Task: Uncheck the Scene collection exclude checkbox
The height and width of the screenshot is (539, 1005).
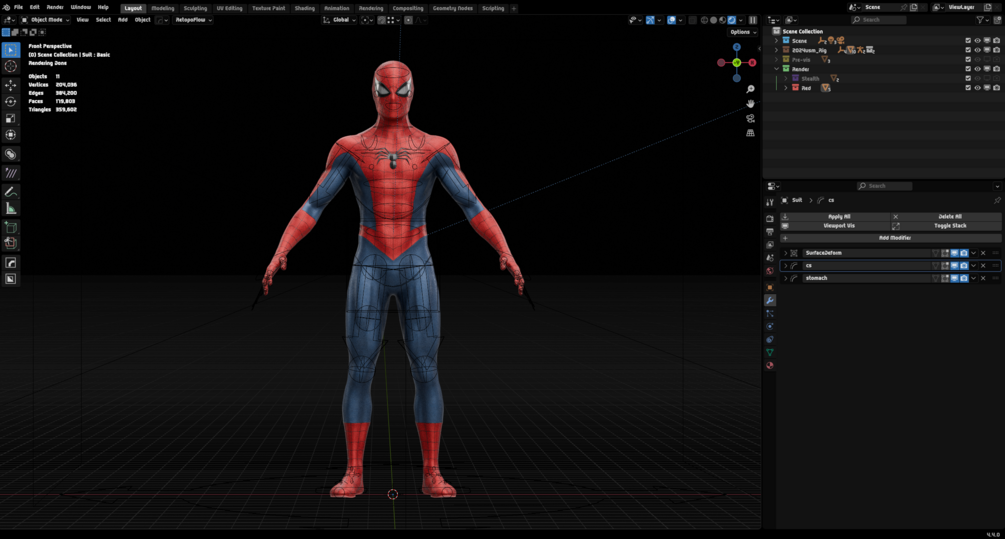Action: (x=967, y=41)
